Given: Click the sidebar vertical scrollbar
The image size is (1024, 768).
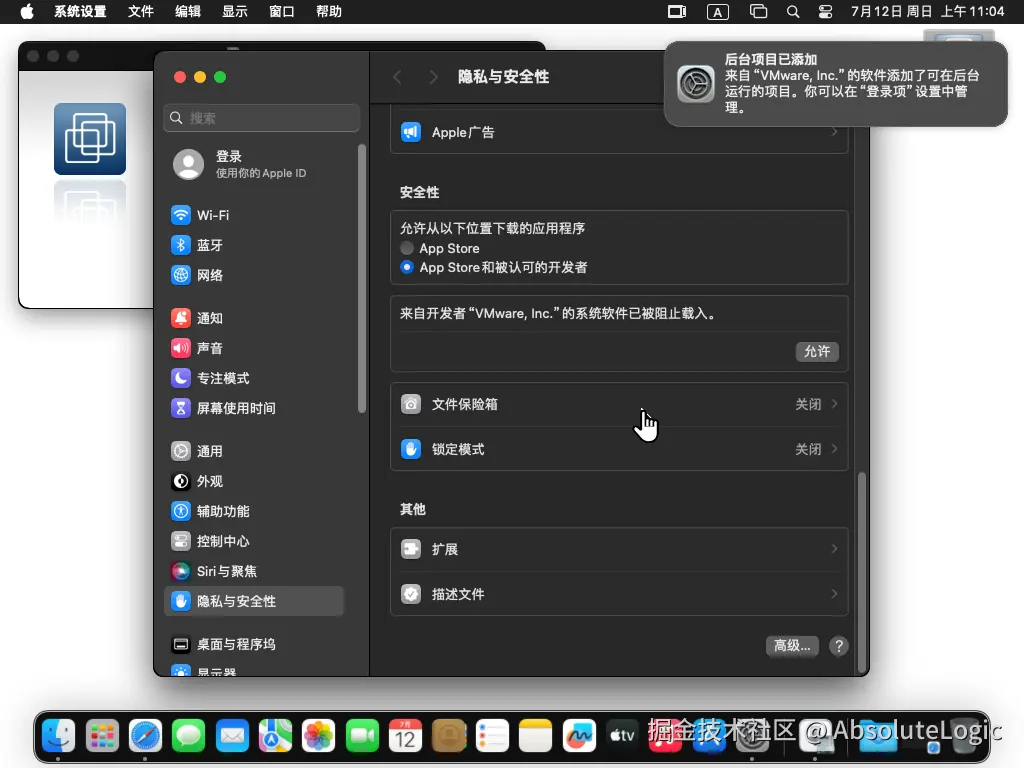Looking at the screenshot, I should [362, 279].
